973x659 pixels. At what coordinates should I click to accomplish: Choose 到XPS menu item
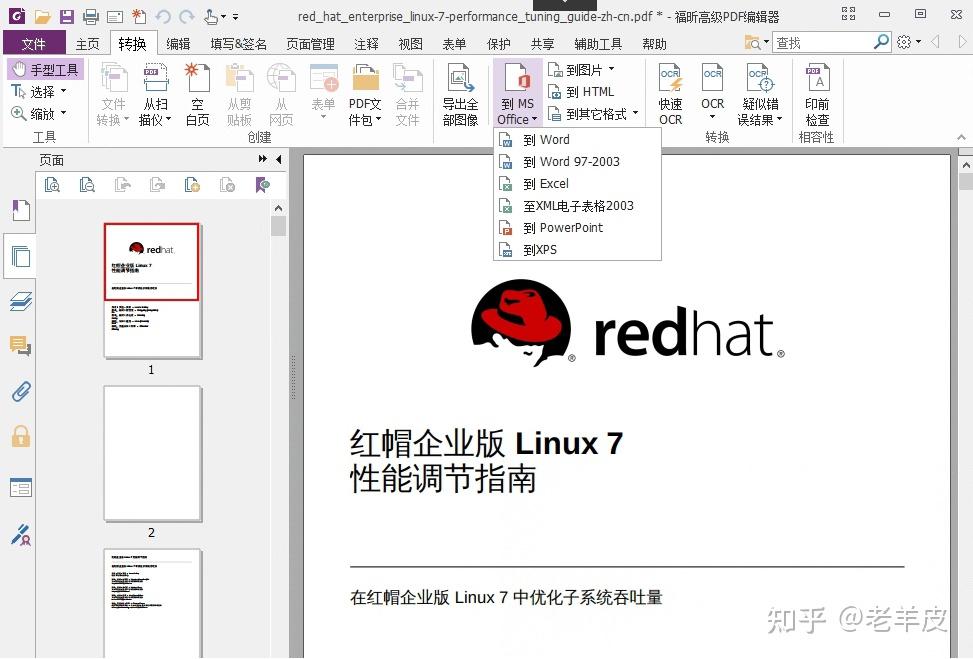pyautogui.click(x=577, y=249)
